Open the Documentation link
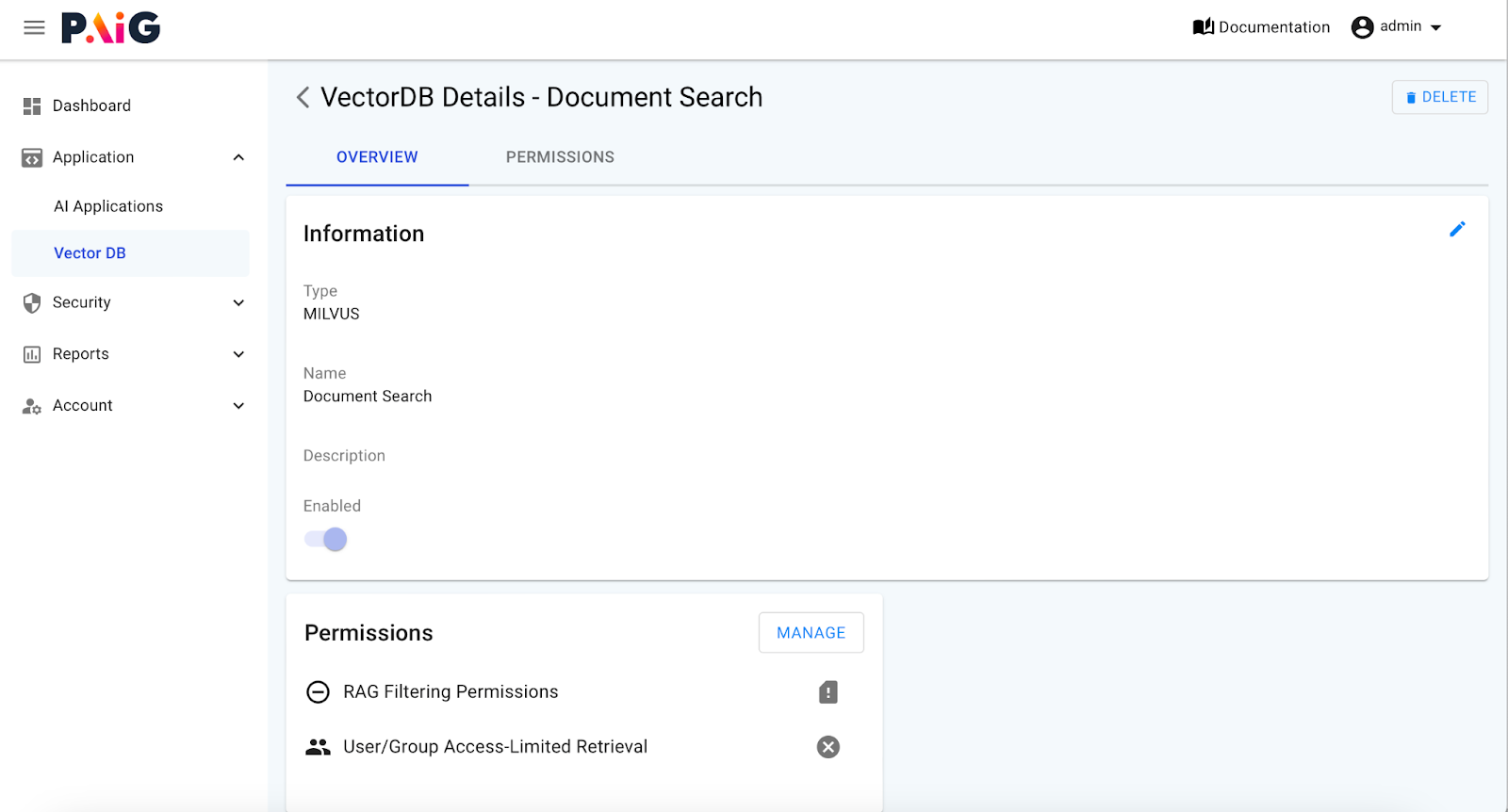This screenshot has height=812, width=1508. [x=1261, y=27]
